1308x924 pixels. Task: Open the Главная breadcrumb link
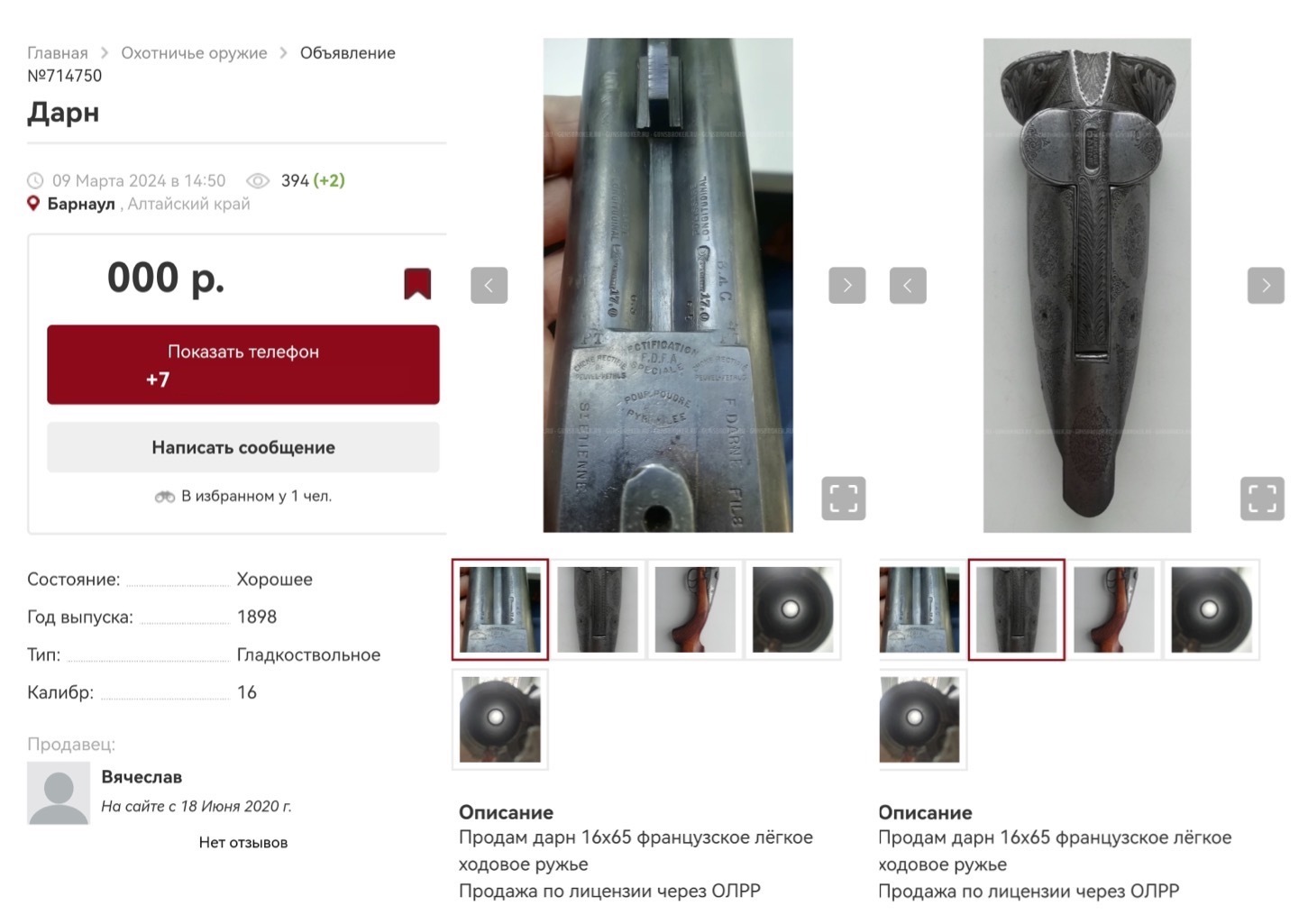tap(58, 53)
